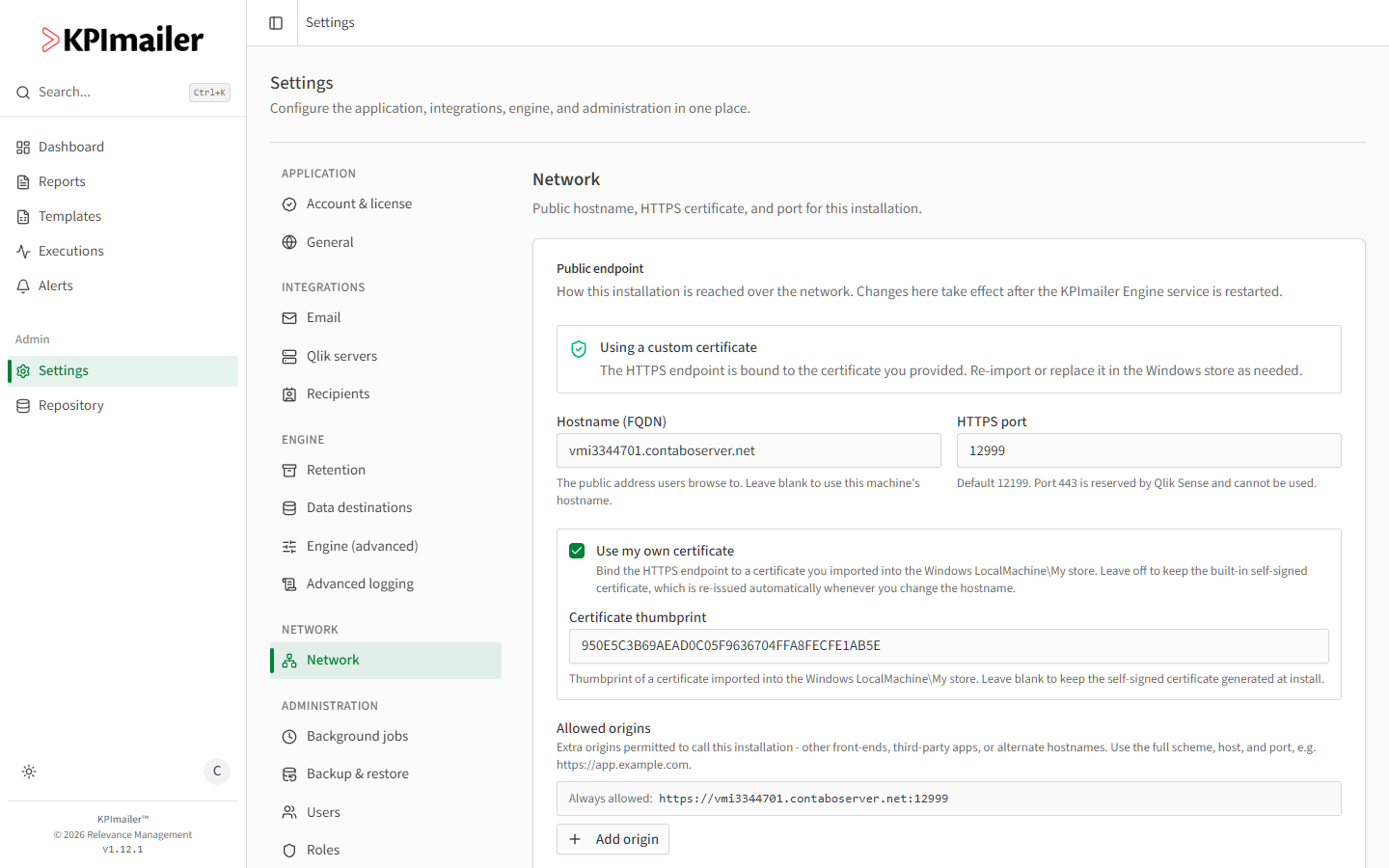Click the Settings gear icon

(23, 371)
